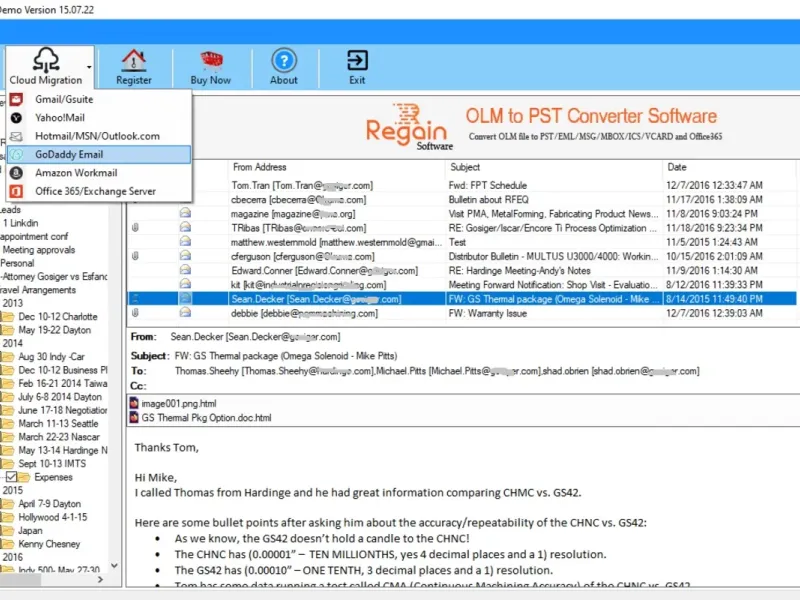Open the image001.png.html attachment

pos(179,404)
